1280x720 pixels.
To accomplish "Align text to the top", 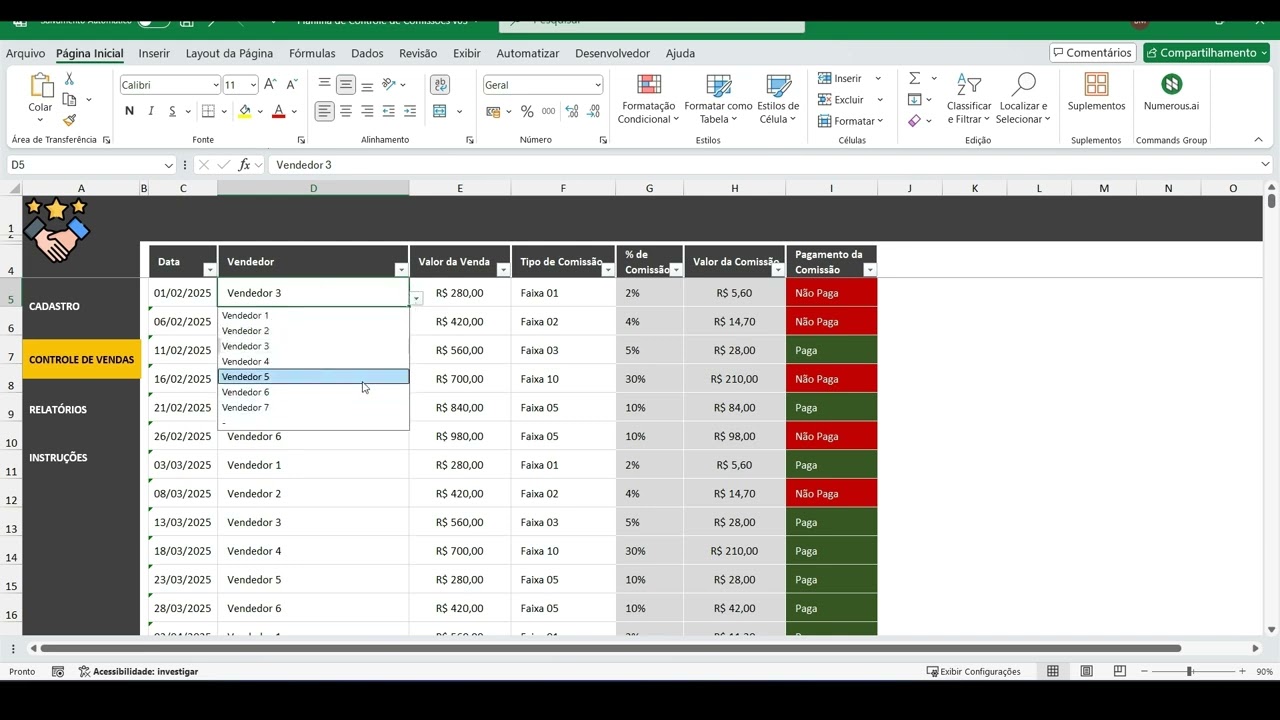I will 324,85.
